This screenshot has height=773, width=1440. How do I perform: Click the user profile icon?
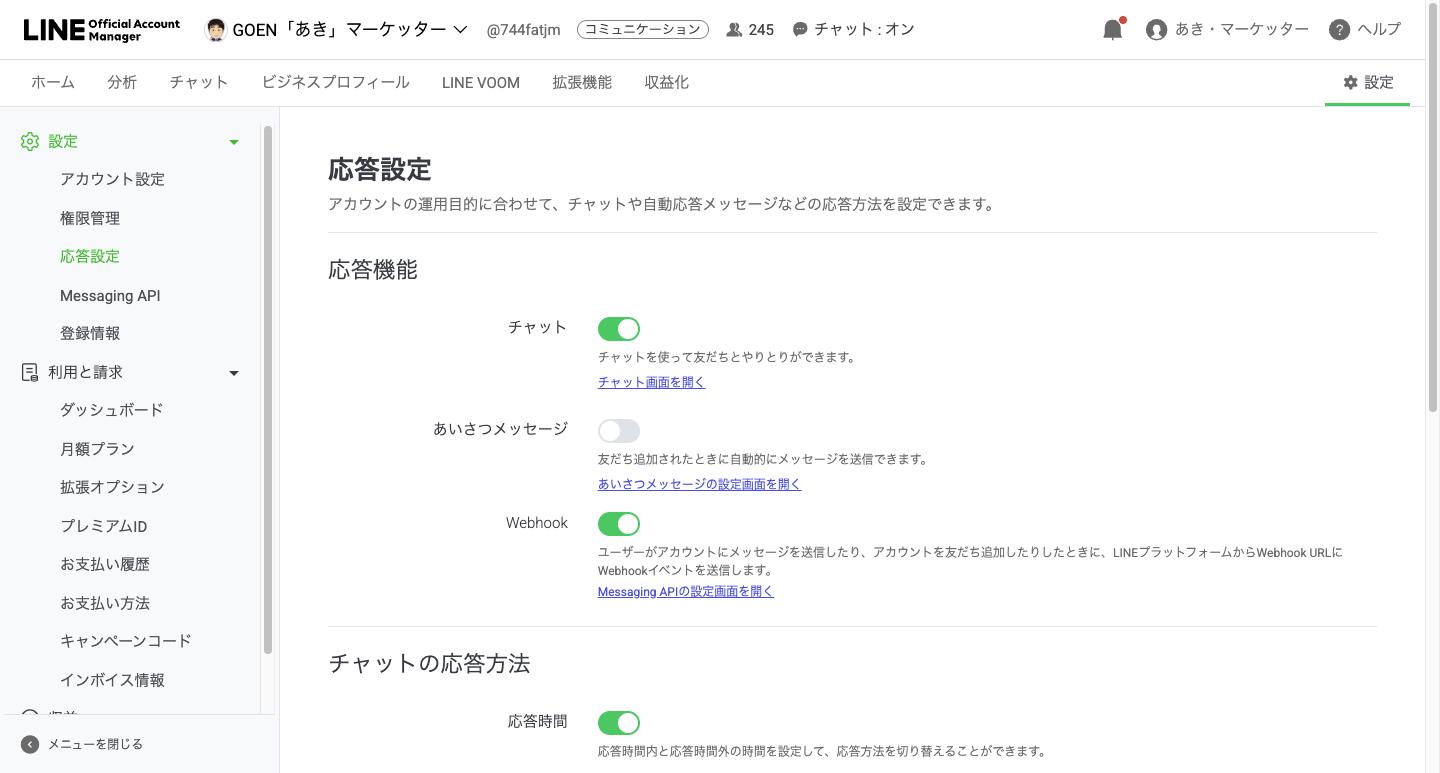tap(1156, 30)
